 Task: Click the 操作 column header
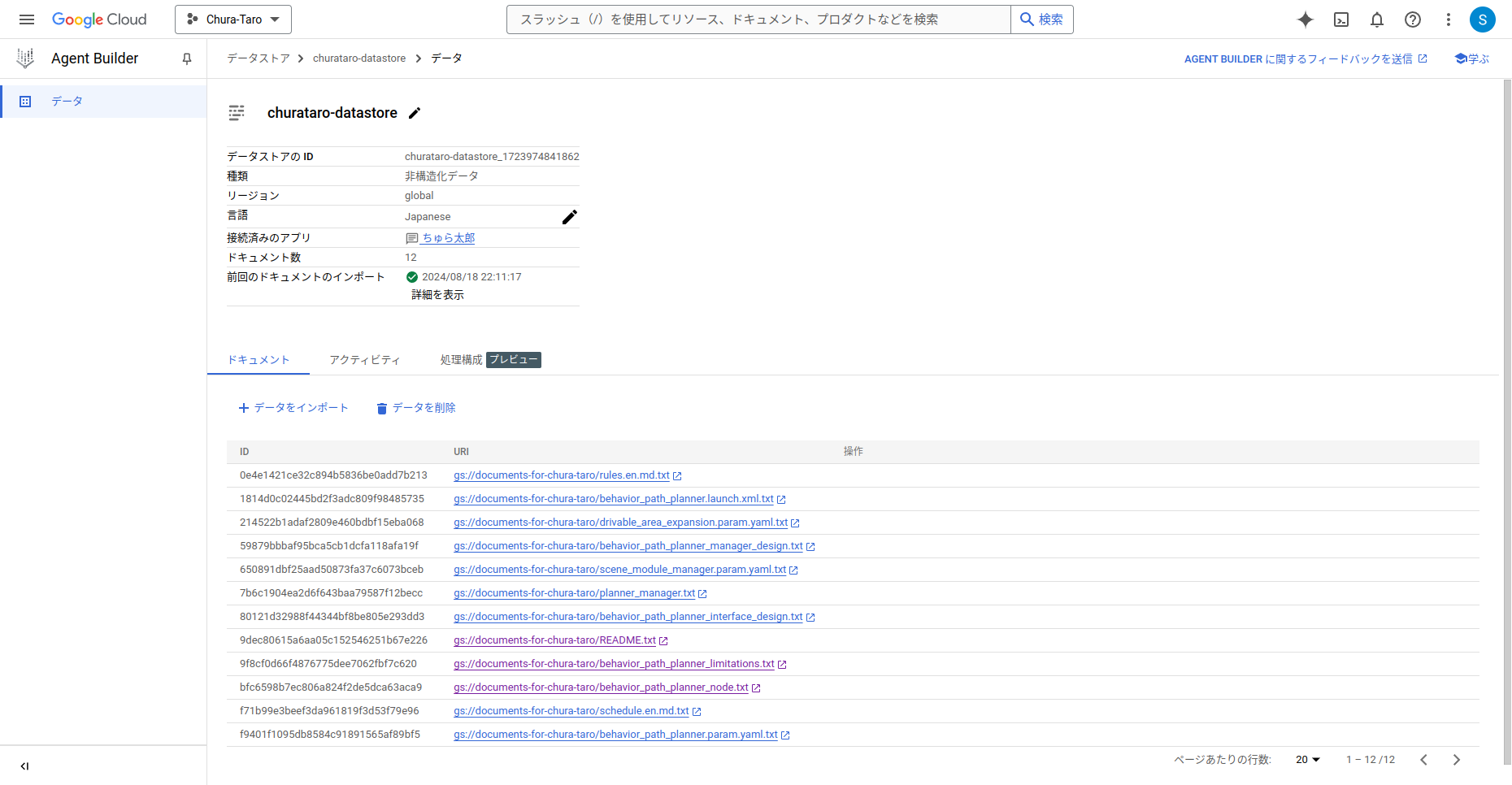(x=853, y=452)
